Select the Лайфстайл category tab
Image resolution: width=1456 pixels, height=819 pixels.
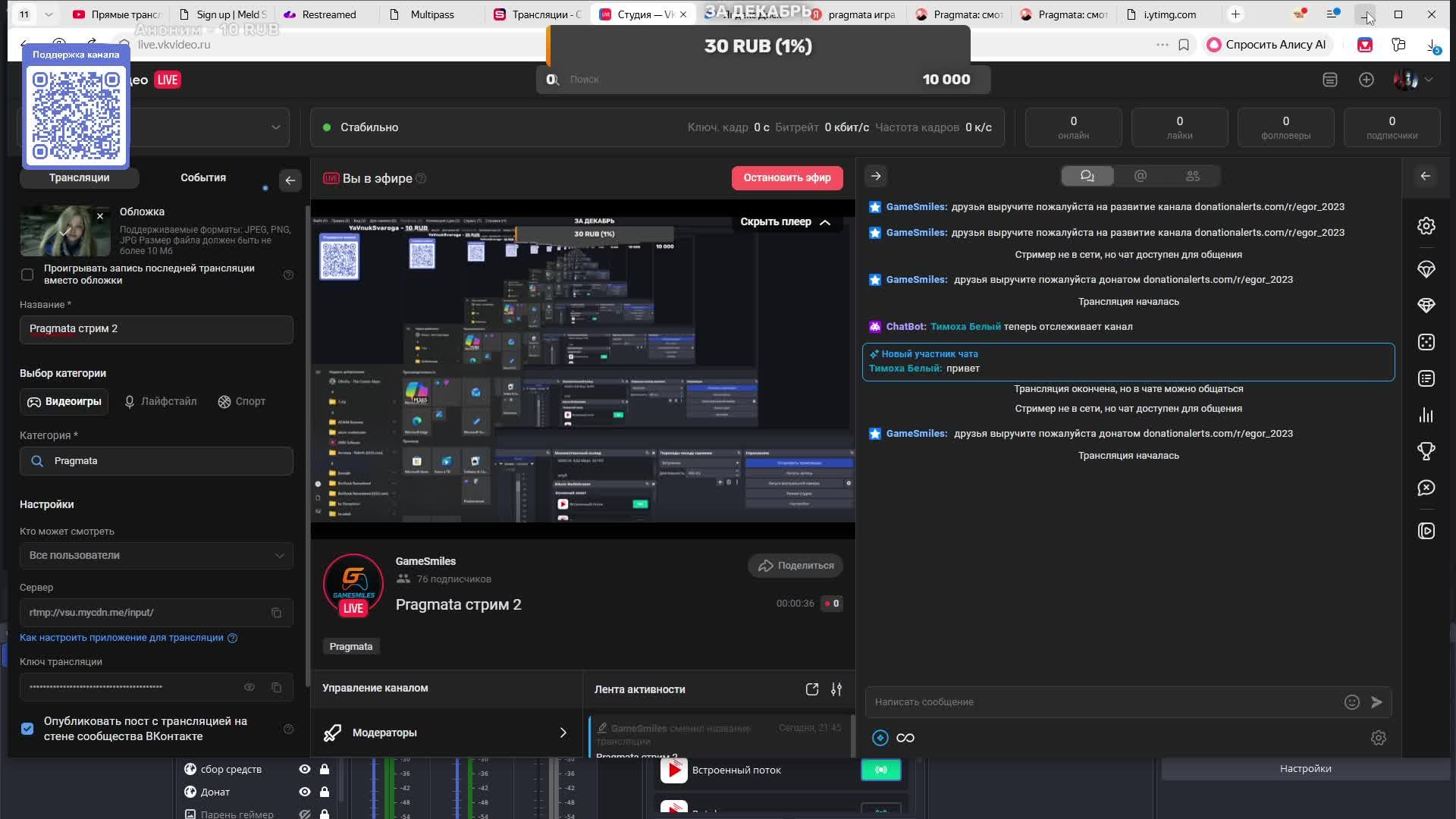coord(160,401)
